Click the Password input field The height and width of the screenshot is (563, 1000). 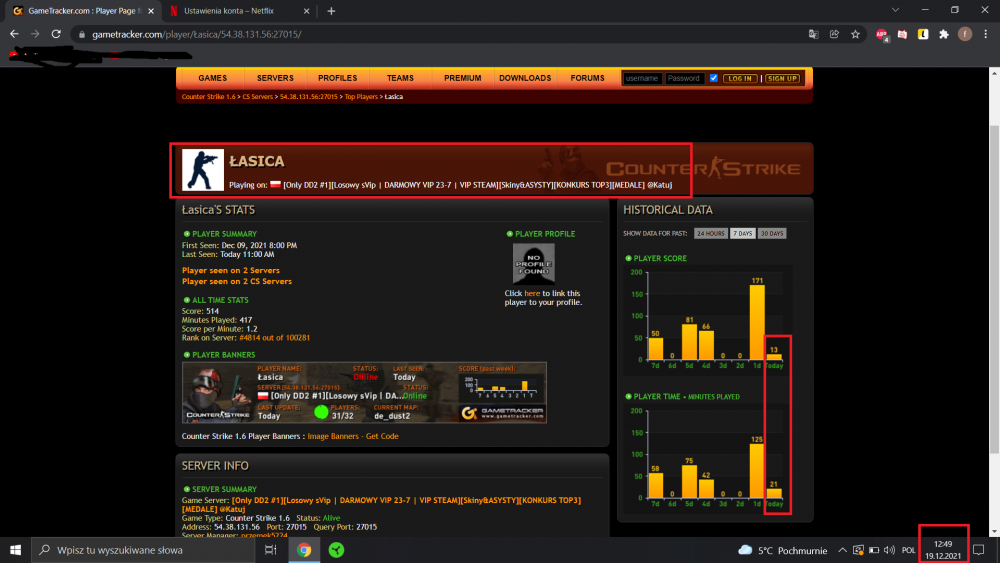point(684,78)
